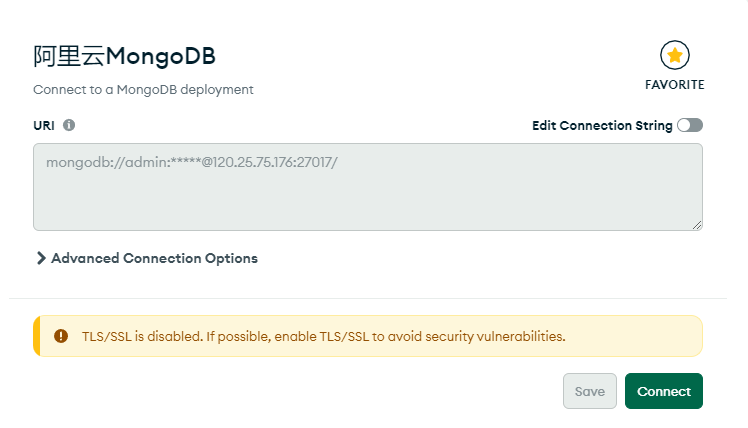Click the URI field label
This screenshot has width=748, height=428.
coord(43,126)
